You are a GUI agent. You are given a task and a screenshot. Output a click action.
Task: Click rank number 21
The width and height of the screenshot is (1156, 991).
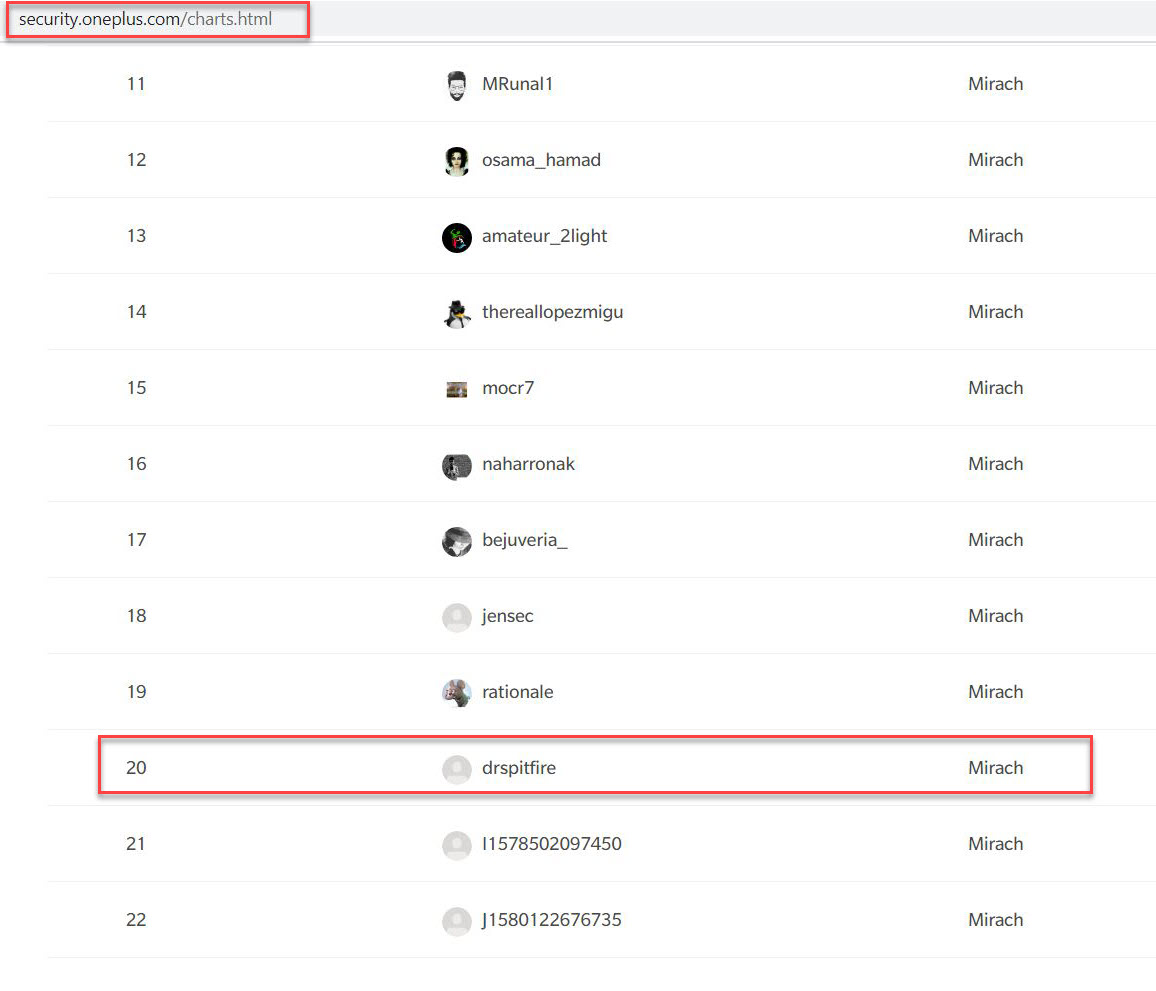click(136, 844)
